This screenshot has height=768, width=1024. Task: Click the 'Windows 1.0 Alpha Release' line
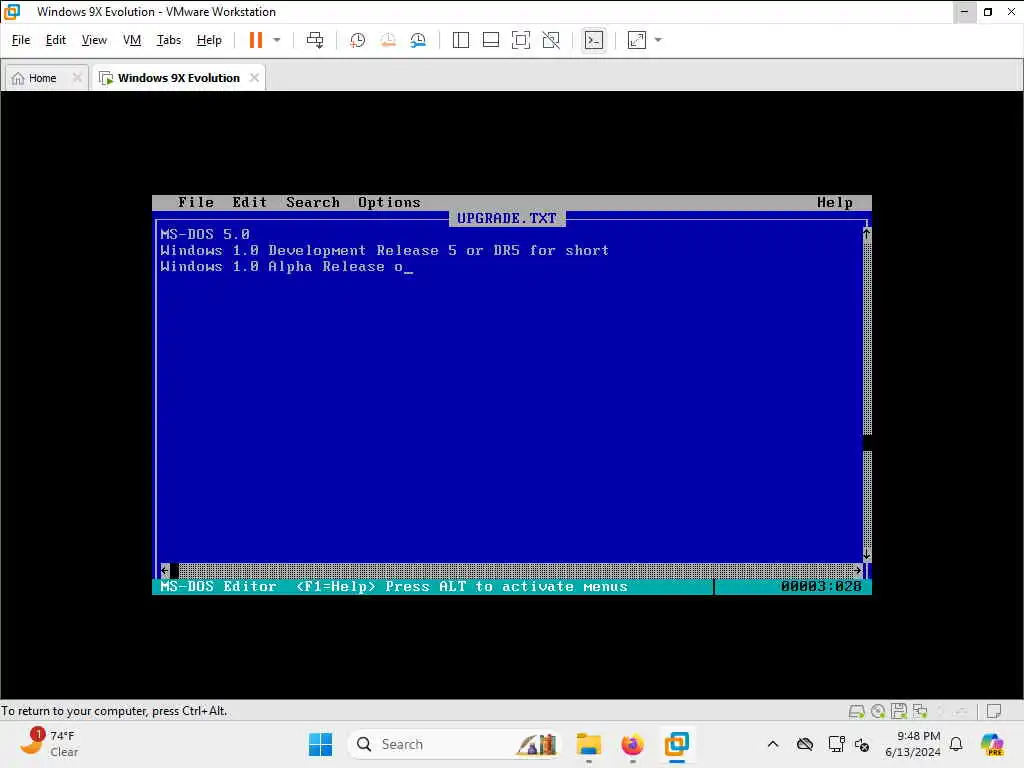pyautogui.click(x=281, y=266)
